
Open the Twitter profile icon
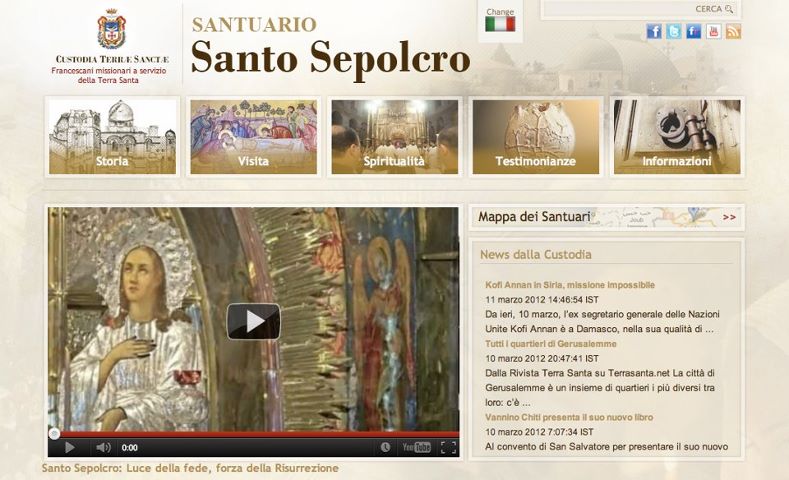coord(674,31)
